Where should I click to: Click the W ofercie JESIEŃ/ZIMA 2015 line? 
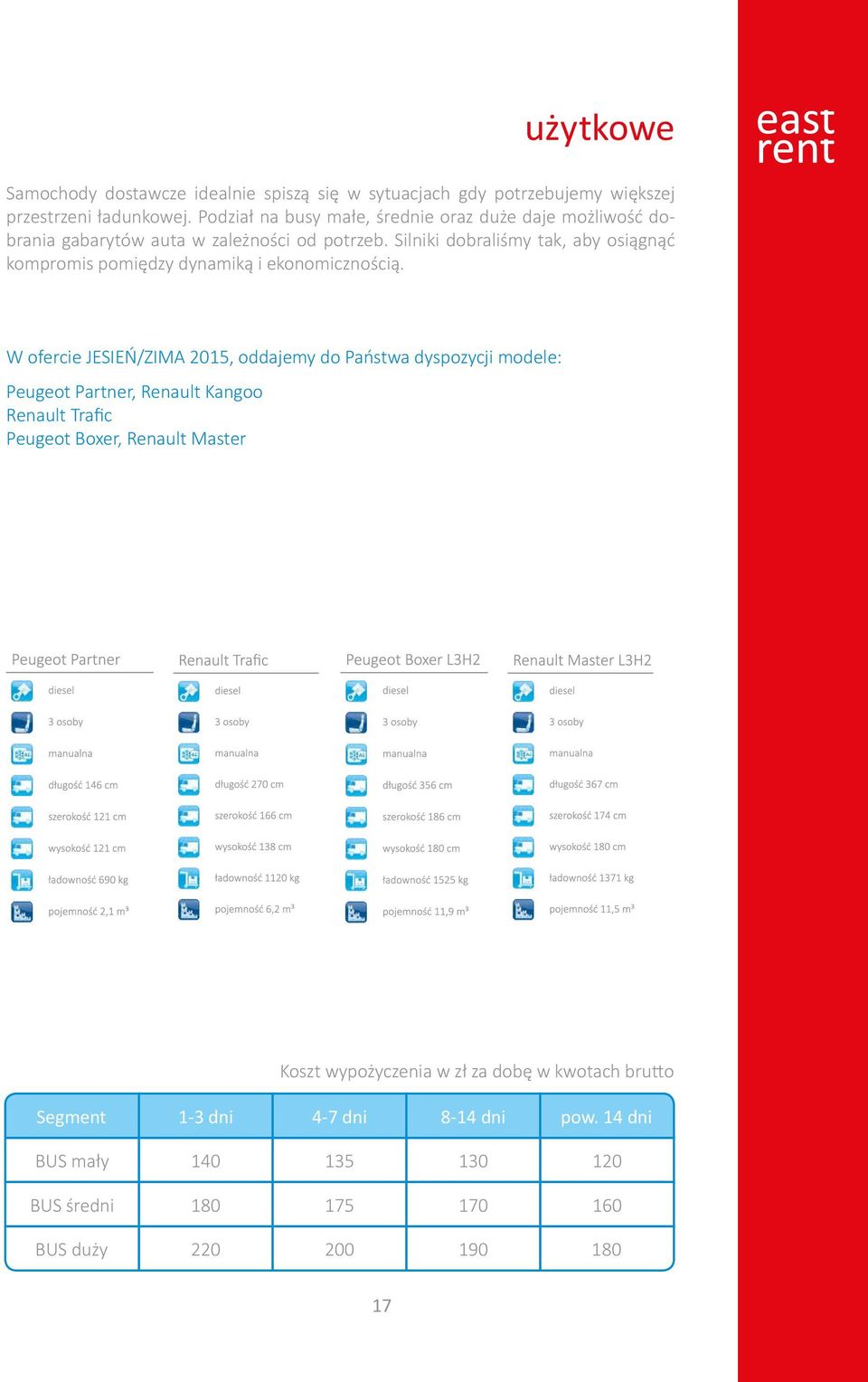(284, 357)
